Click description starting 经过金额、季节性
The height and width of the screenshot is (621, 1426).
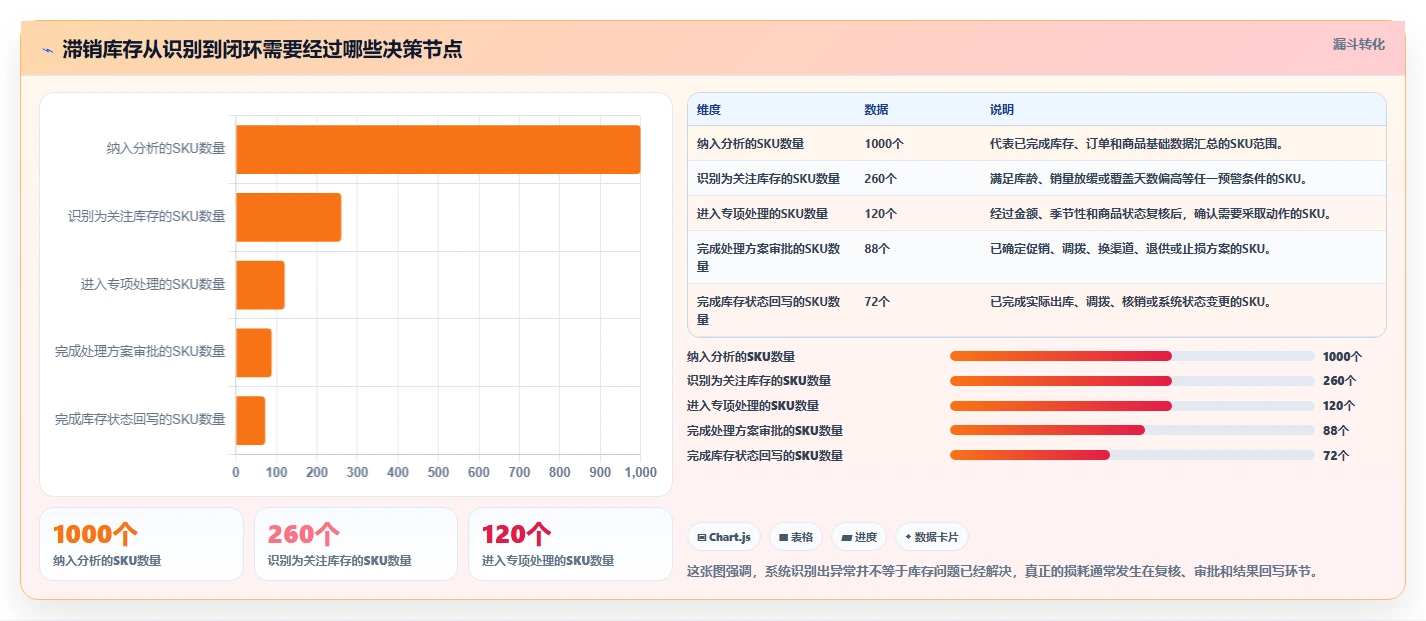[1160, 214]
